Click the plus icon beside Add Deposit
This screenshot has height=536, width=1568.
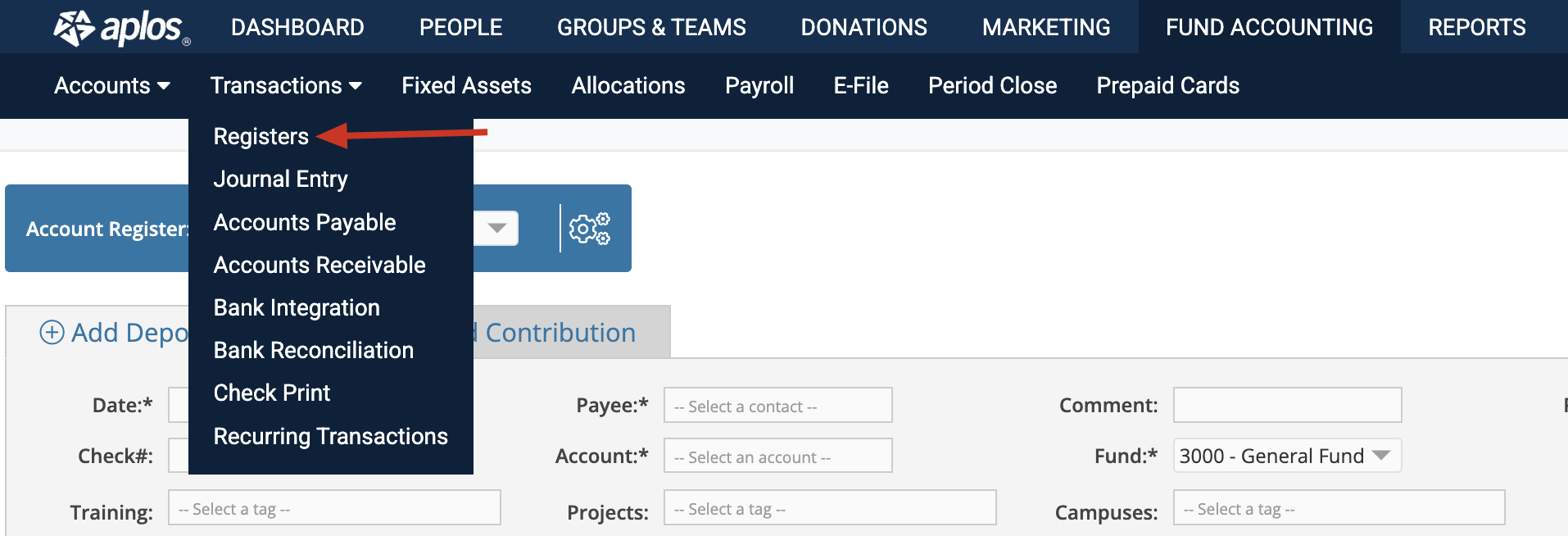click(x=52, y=333)
